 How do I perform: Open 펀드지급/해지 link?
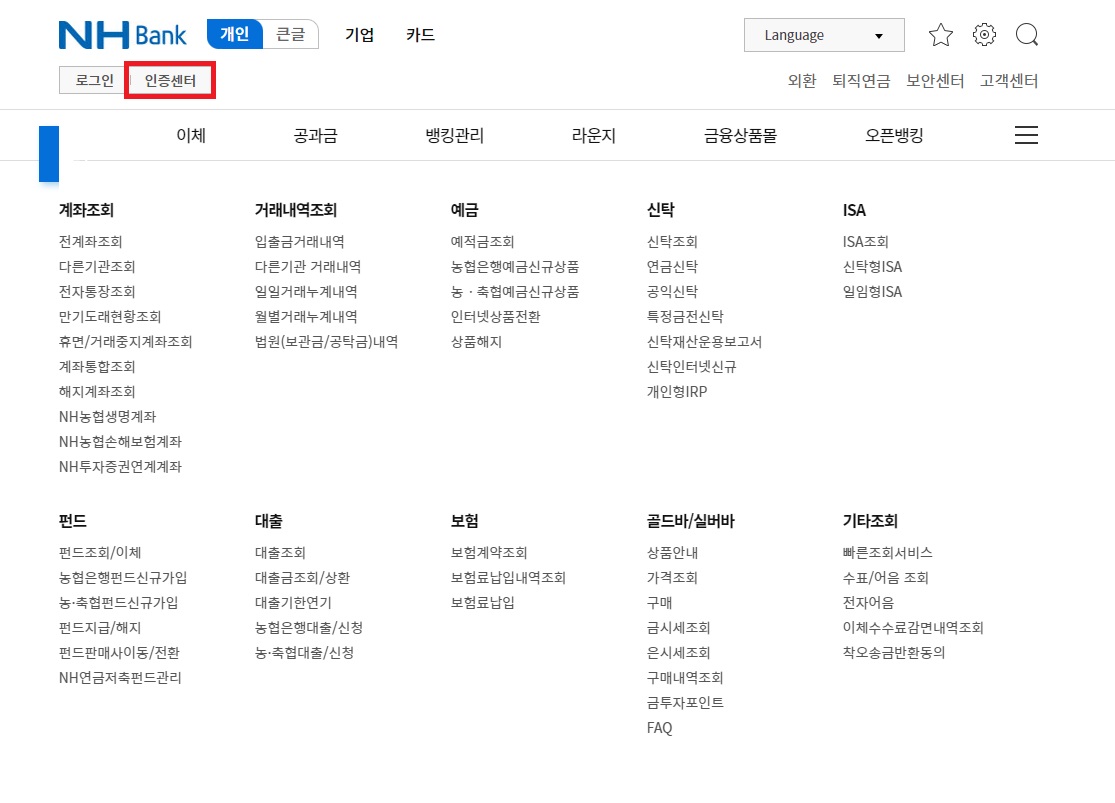pos(100,628)
